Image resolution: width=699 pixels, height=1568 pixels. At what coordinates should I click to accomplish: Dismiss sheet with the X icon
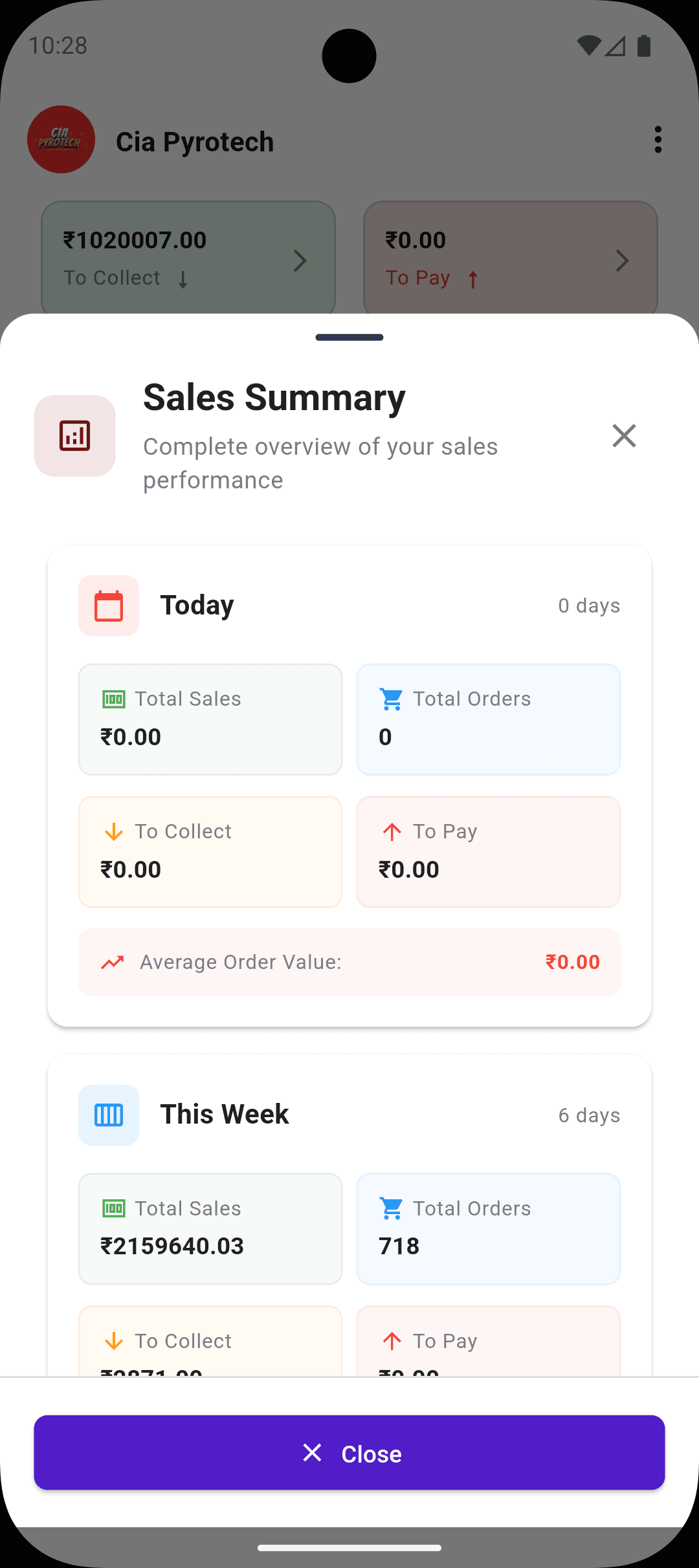(624, 436)
